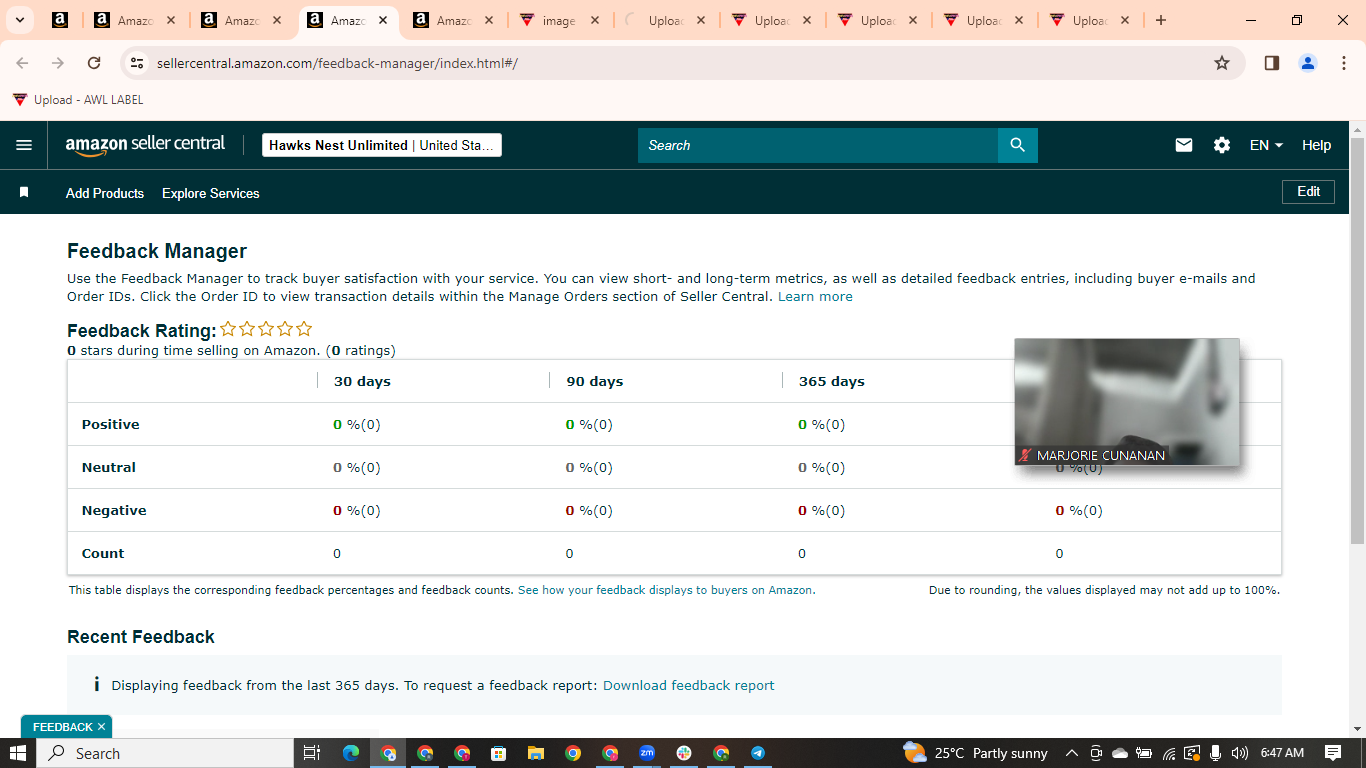Click the browser address bar URL

pyautogui.click(x=337, y=63)
